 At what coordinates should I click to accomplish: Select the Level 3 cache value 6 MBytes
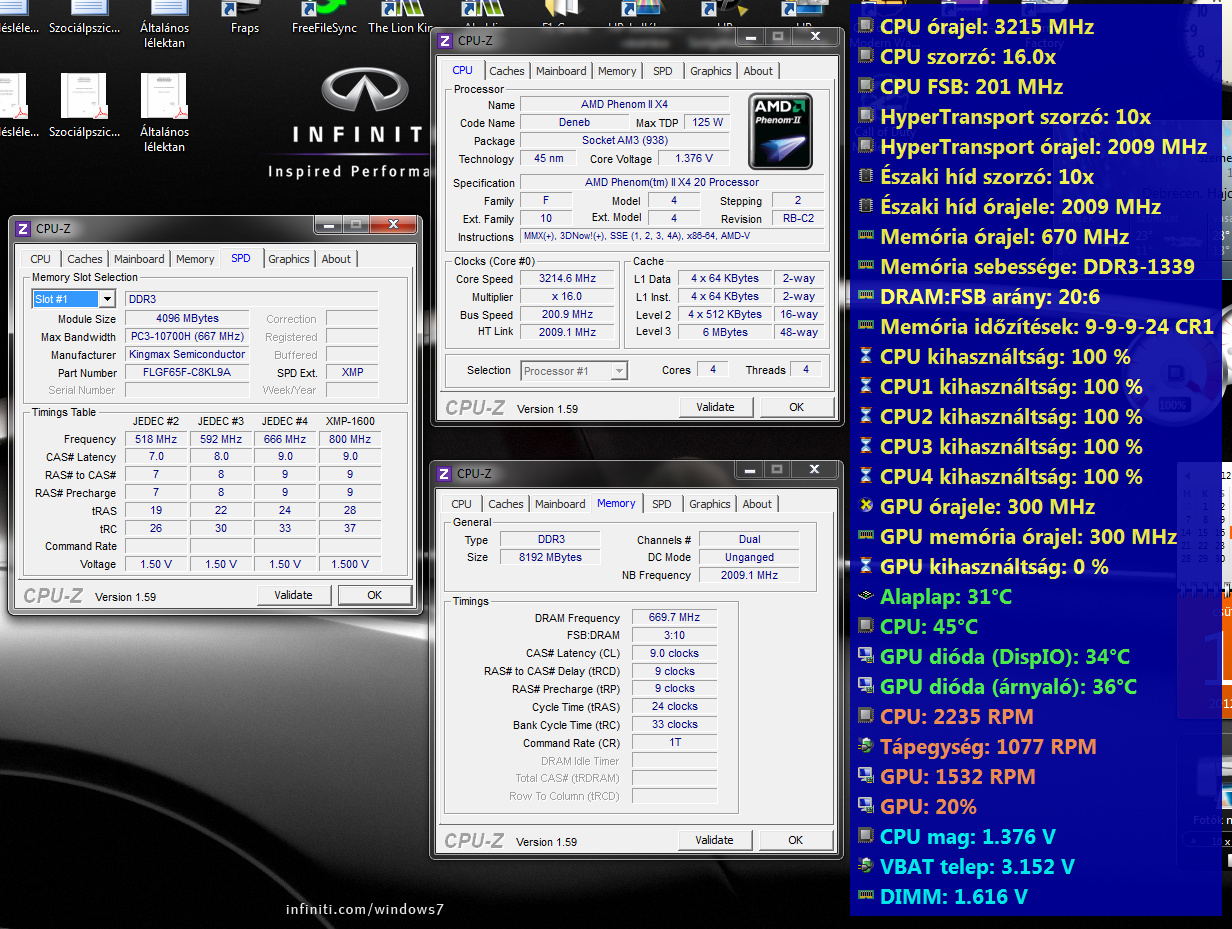pyautogui.click(x=725, y=333)
